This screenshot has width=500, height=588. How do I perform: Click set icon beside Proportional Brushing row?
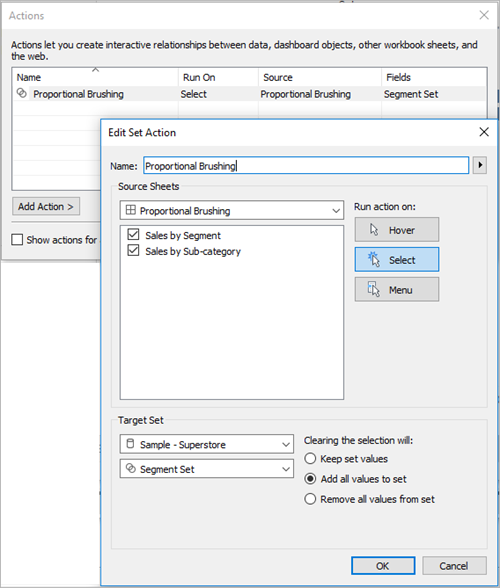pos(22,93)
